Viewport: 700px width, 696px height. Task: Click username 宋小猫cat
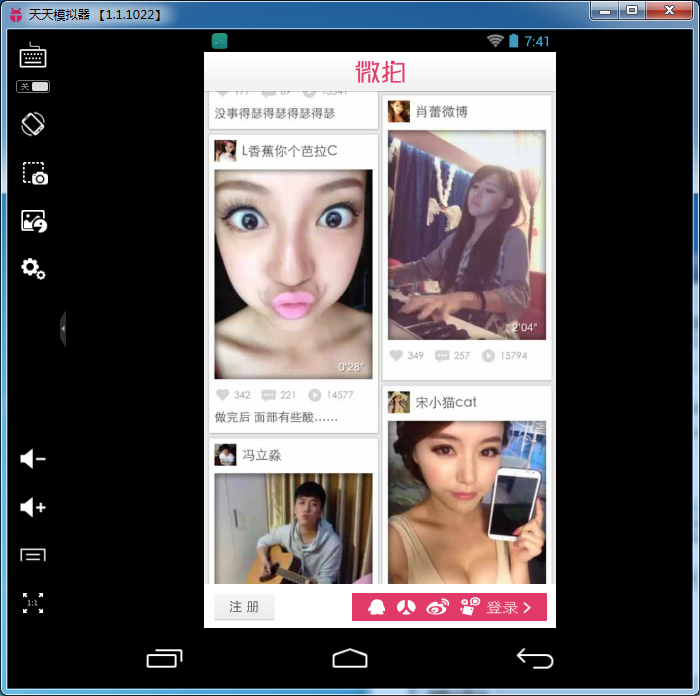[x=446, y=402]
